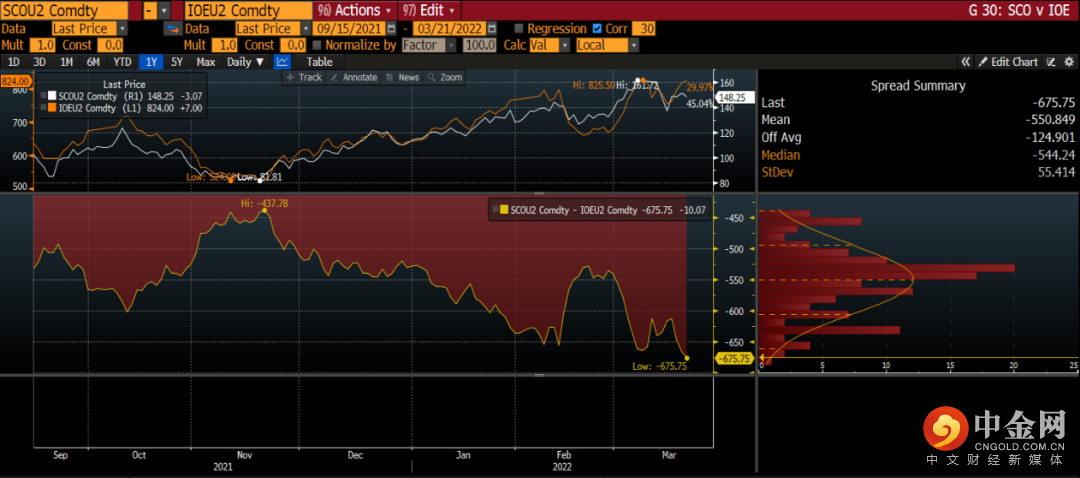Click the SCOU2 Comdty security input field
This screenshot has height=478, width=1080.
point(68,10)
